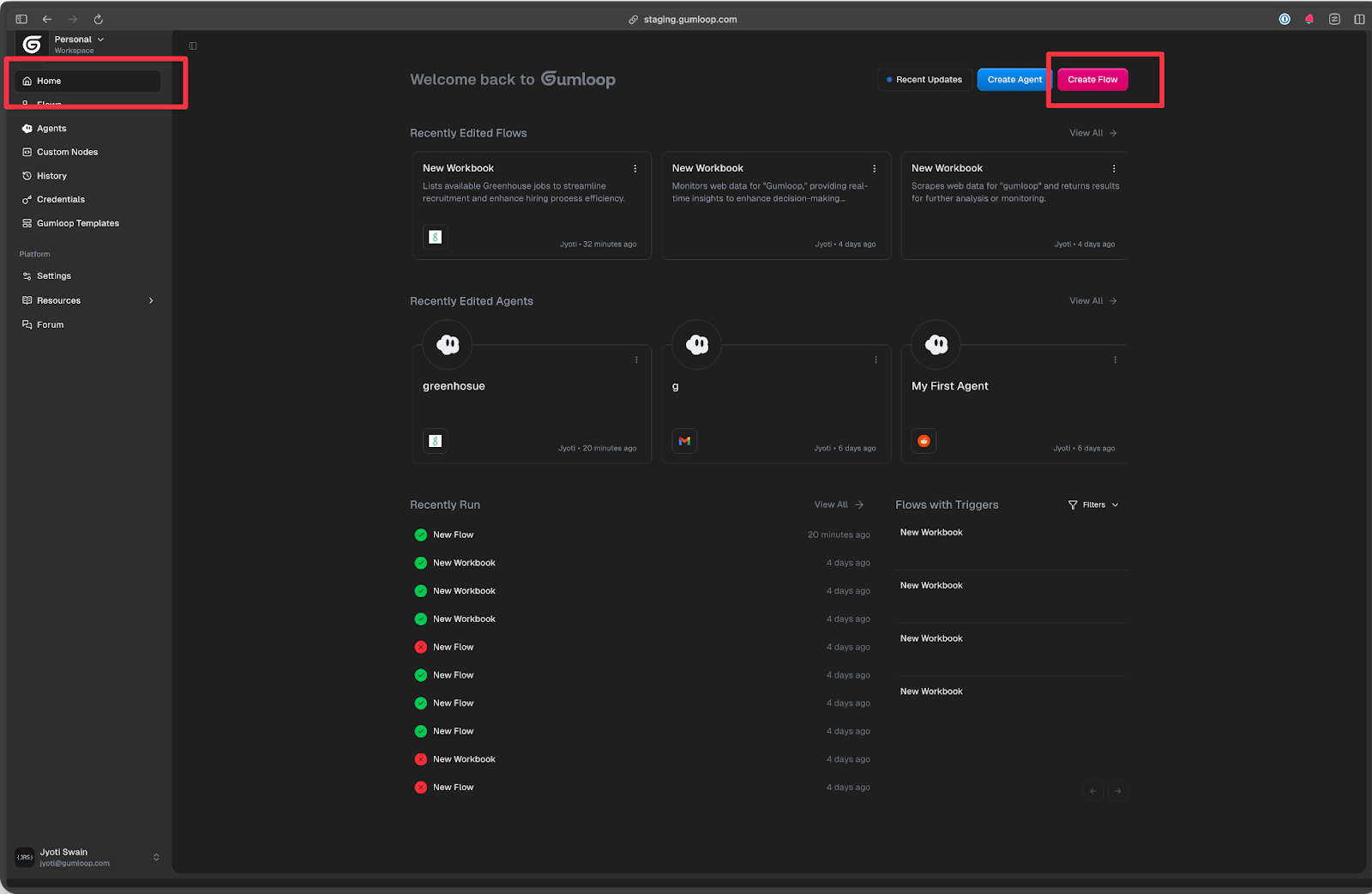
Task: Click the Create Flow button
Action: point(1092,80)
